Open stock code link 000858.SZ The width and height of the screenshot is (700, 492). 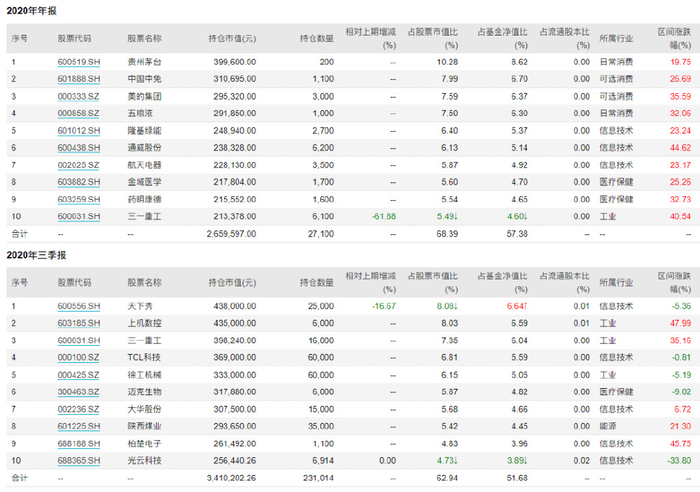(78, 113)
